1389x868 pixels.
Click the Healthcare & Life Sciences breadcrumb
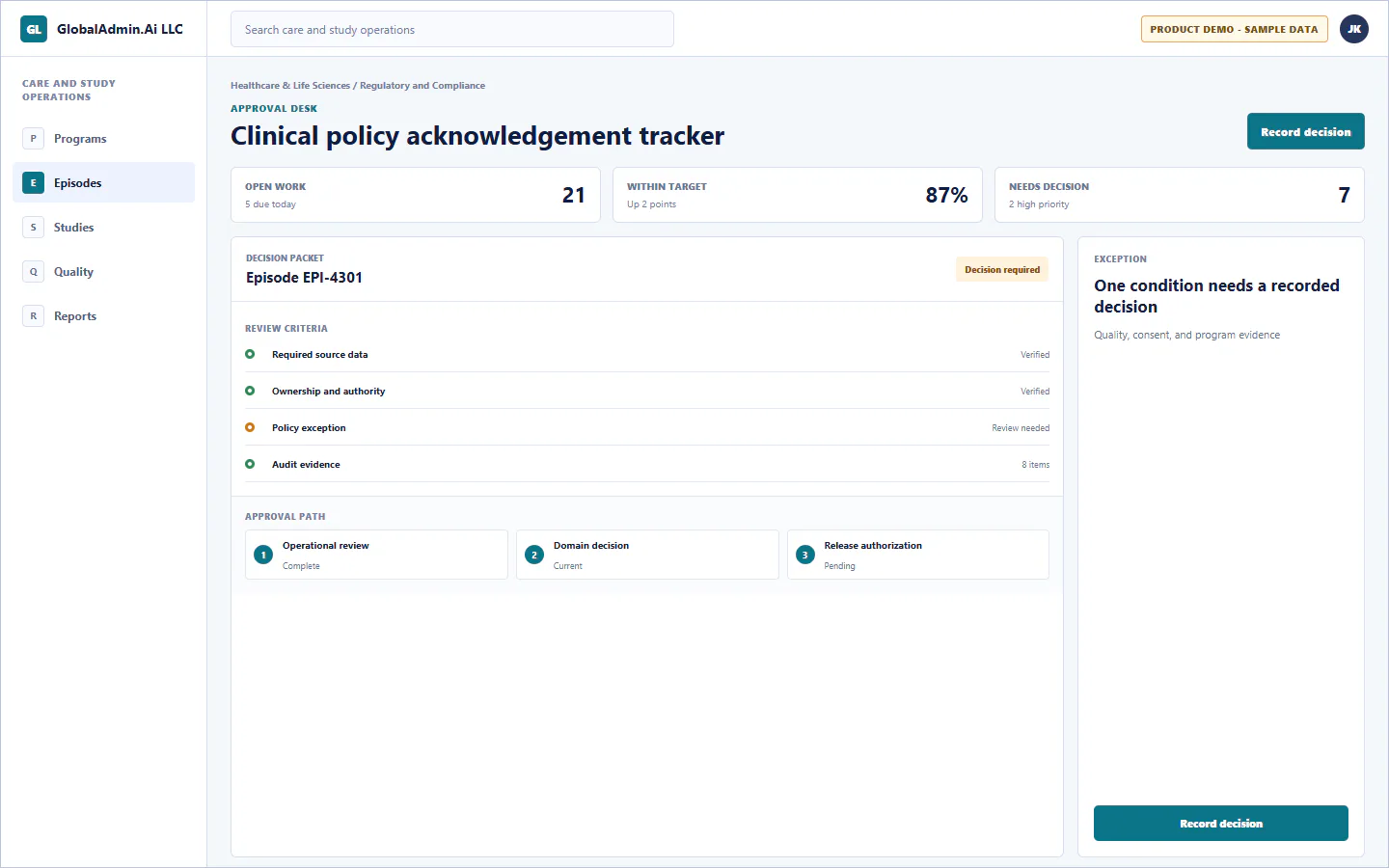click(x=290, y=86)
